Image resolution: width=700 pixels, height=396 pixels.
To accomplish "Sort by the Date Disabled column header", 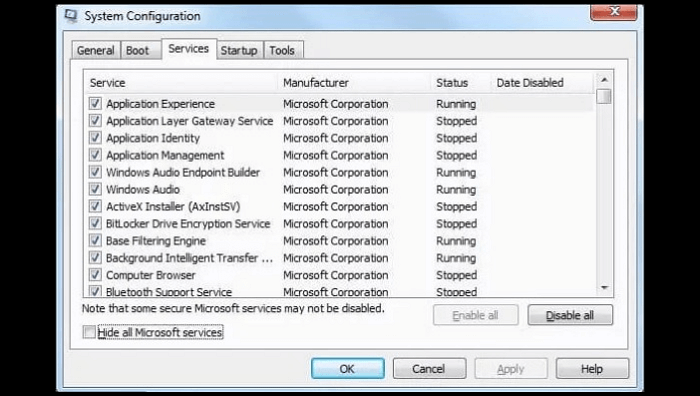I will tap(542, 83).
